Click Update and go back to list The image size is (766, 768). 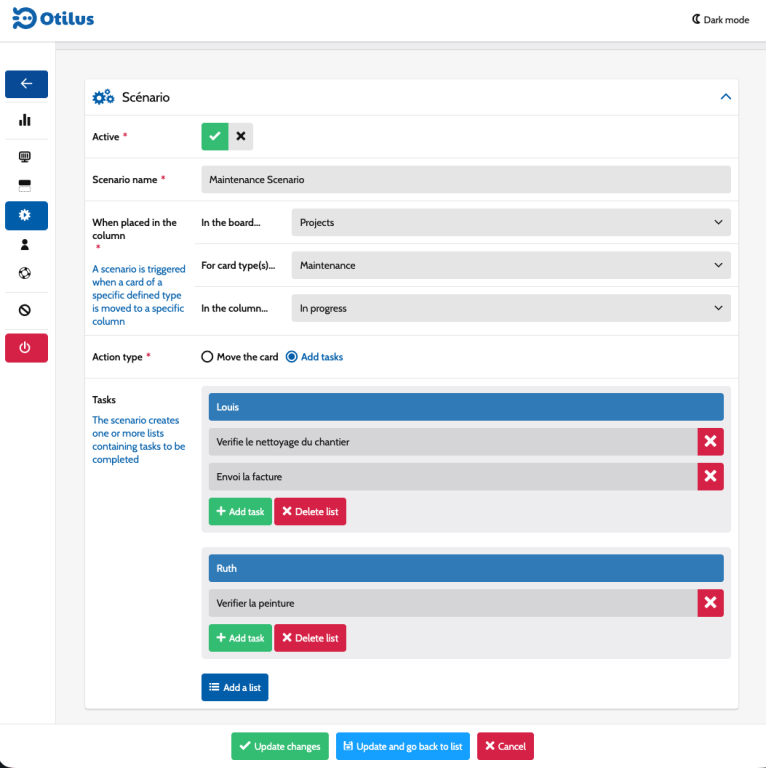(403, 746)
